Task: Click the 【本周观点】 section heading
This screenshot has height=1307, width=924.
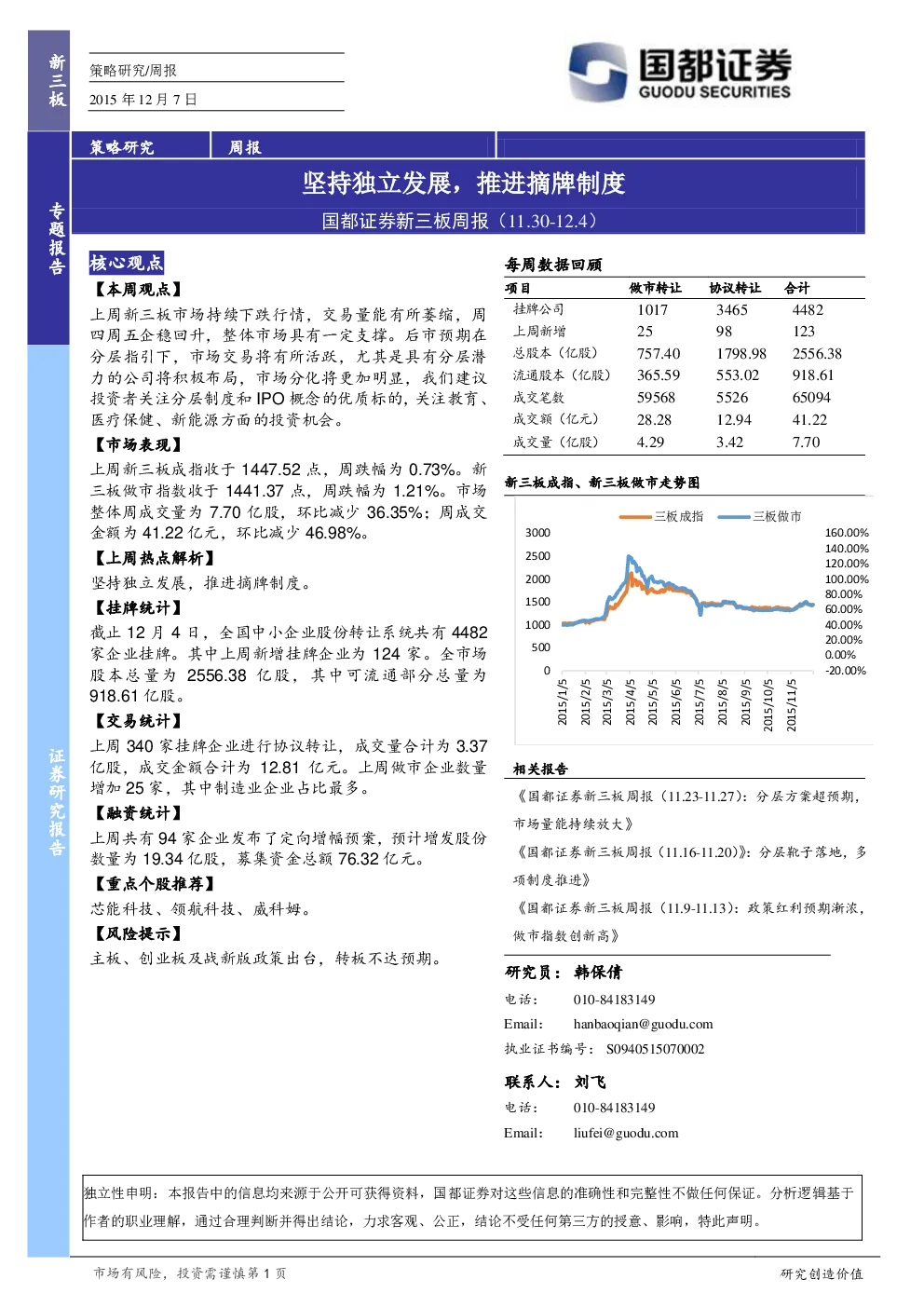Action: (x=137, y=290)
